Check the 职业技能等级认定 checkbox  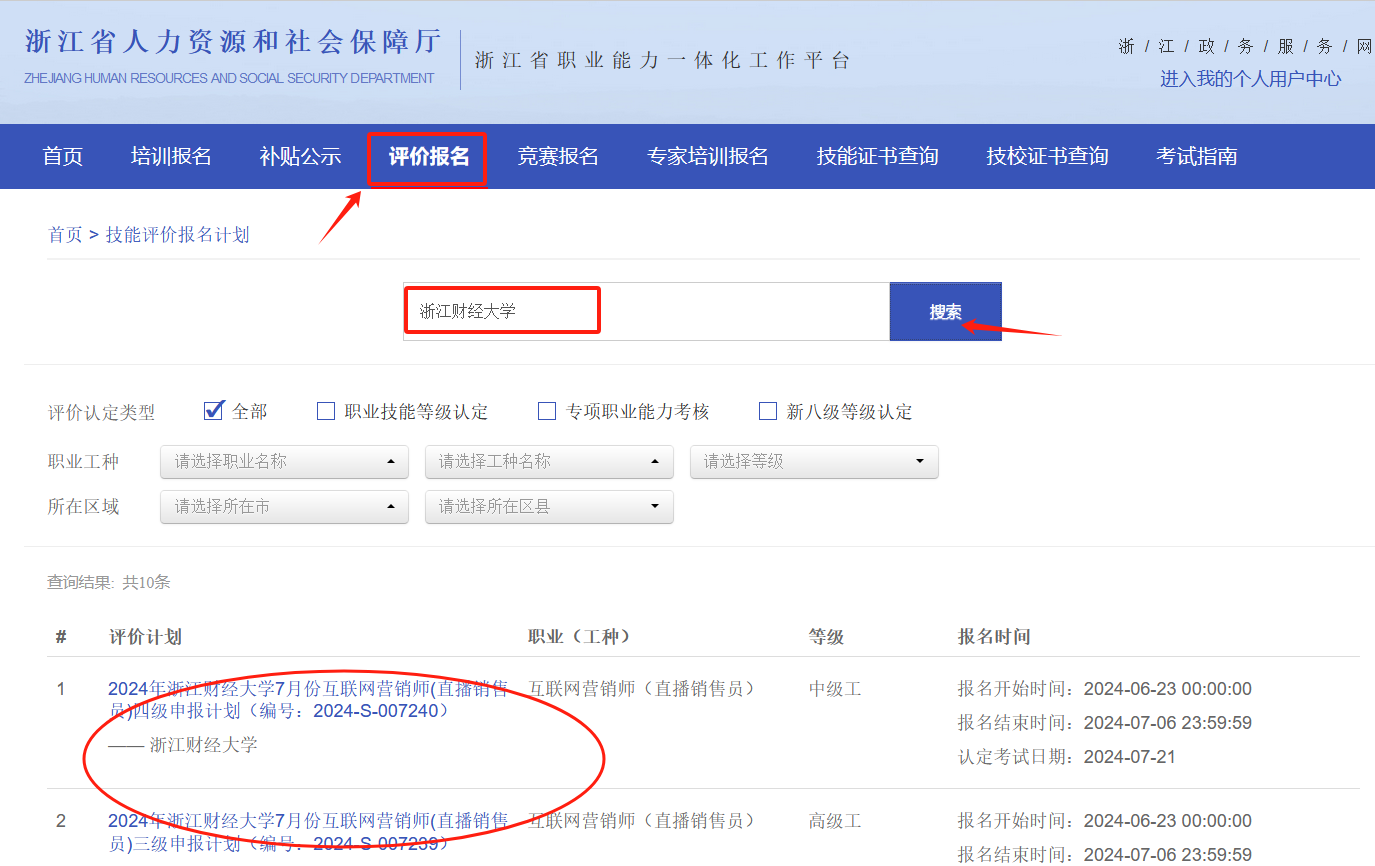pos(326,411)
